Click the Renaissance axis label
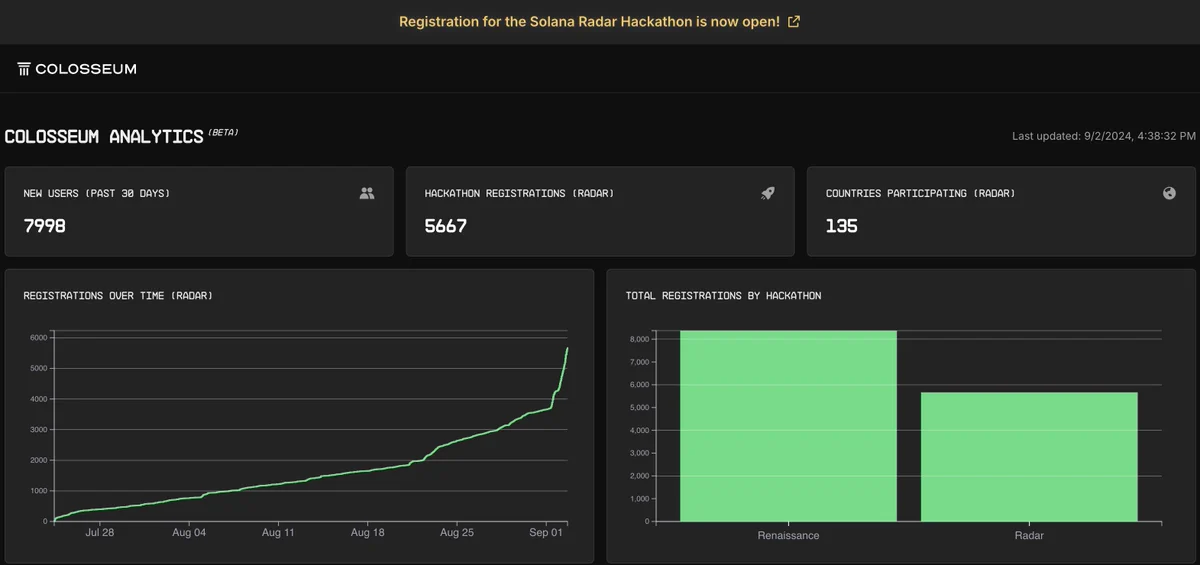 point(788,536)
